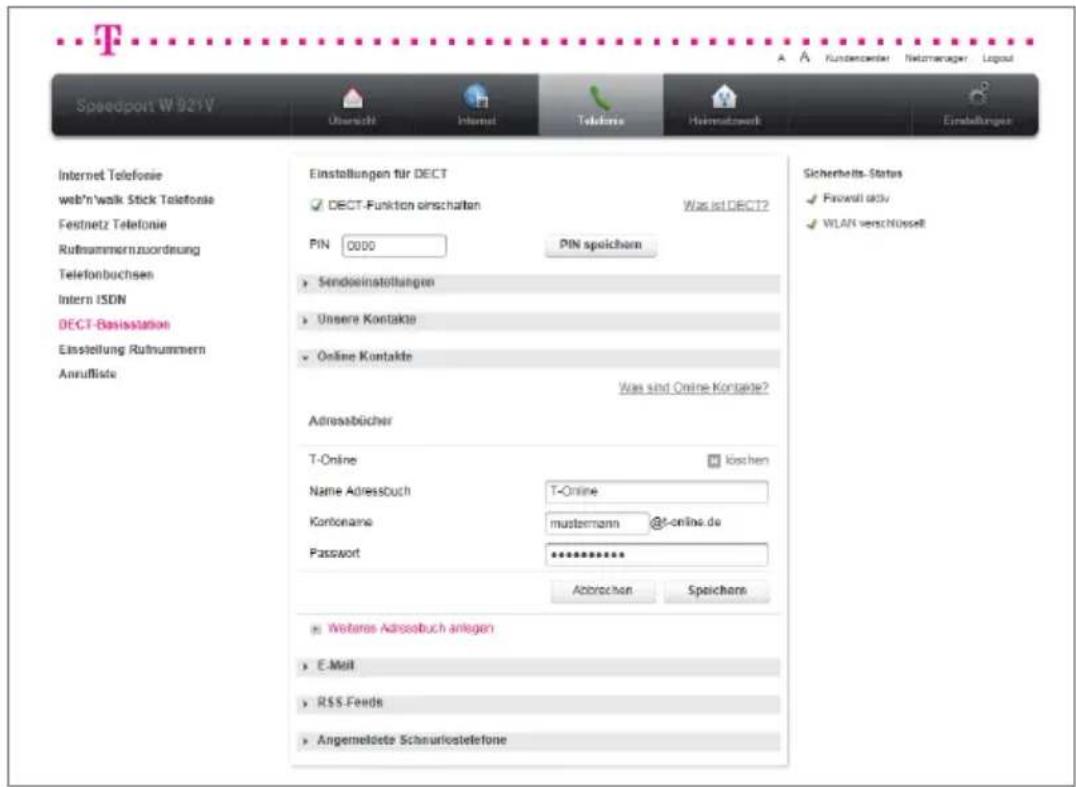The width and height of the screenshot is (1076, 787).
Task: Expand the Sendeeinstellungen section
Action: [x=539, y=283]
